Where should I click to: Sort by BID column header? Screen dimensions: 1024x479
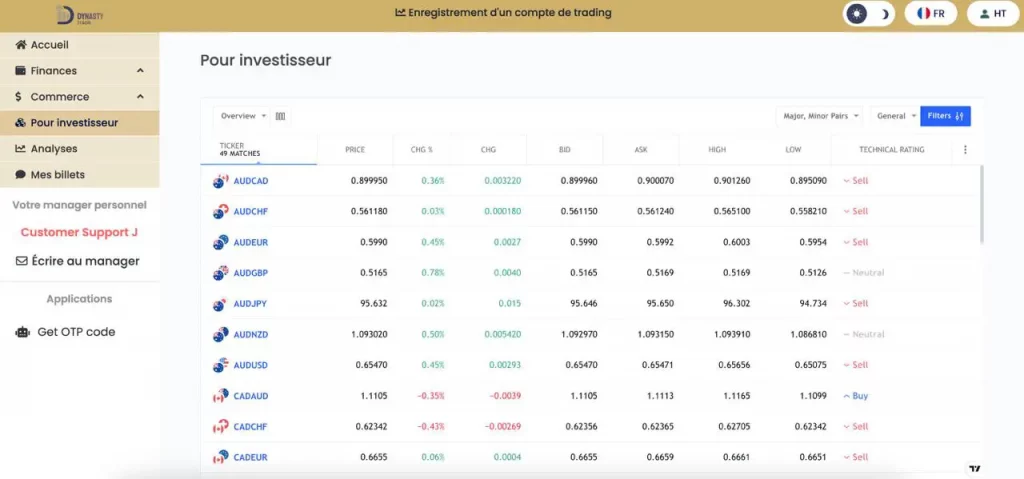coord(564,150)
